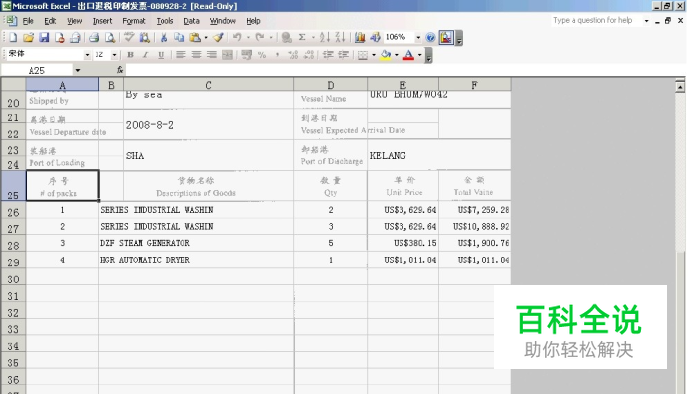Open the Data menu
Image resolution: width=692 pixels, height=394 pixels.
pyautogui.click(x=192, y=21)
